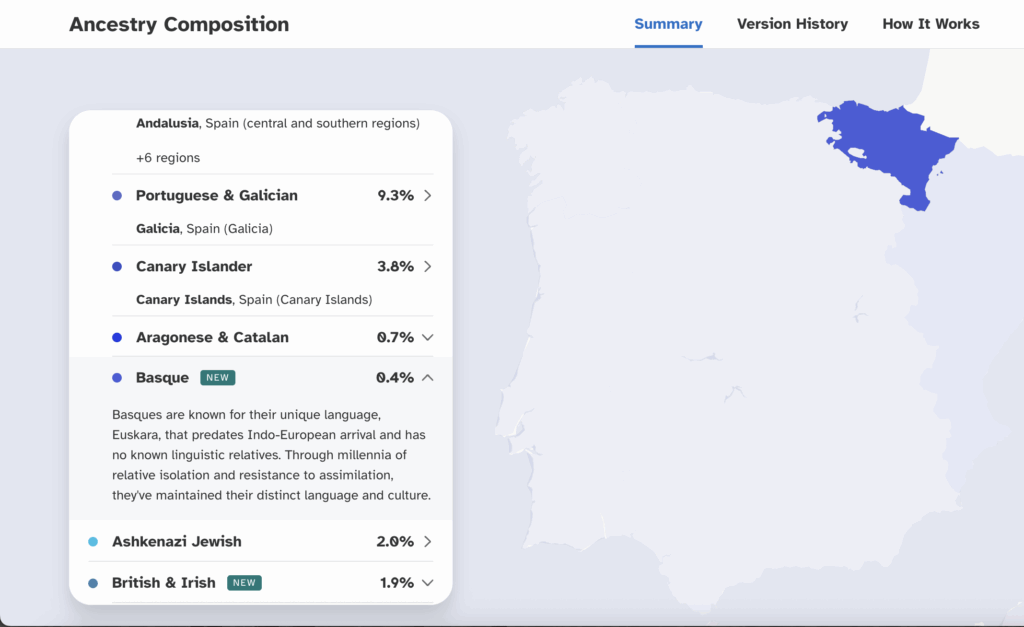1024x627 pixels.
Task: Open Ashkenazi Jewish details arrow
Action: click(x=428, y=542)
